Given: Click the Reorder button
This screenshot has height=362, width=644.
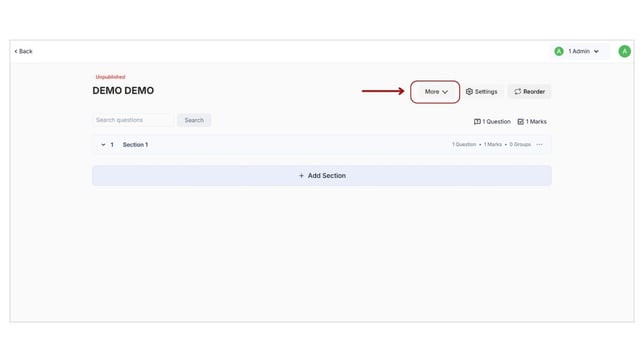Looking at the screenshot, I should pyautogui.click(x=529, y=92).
